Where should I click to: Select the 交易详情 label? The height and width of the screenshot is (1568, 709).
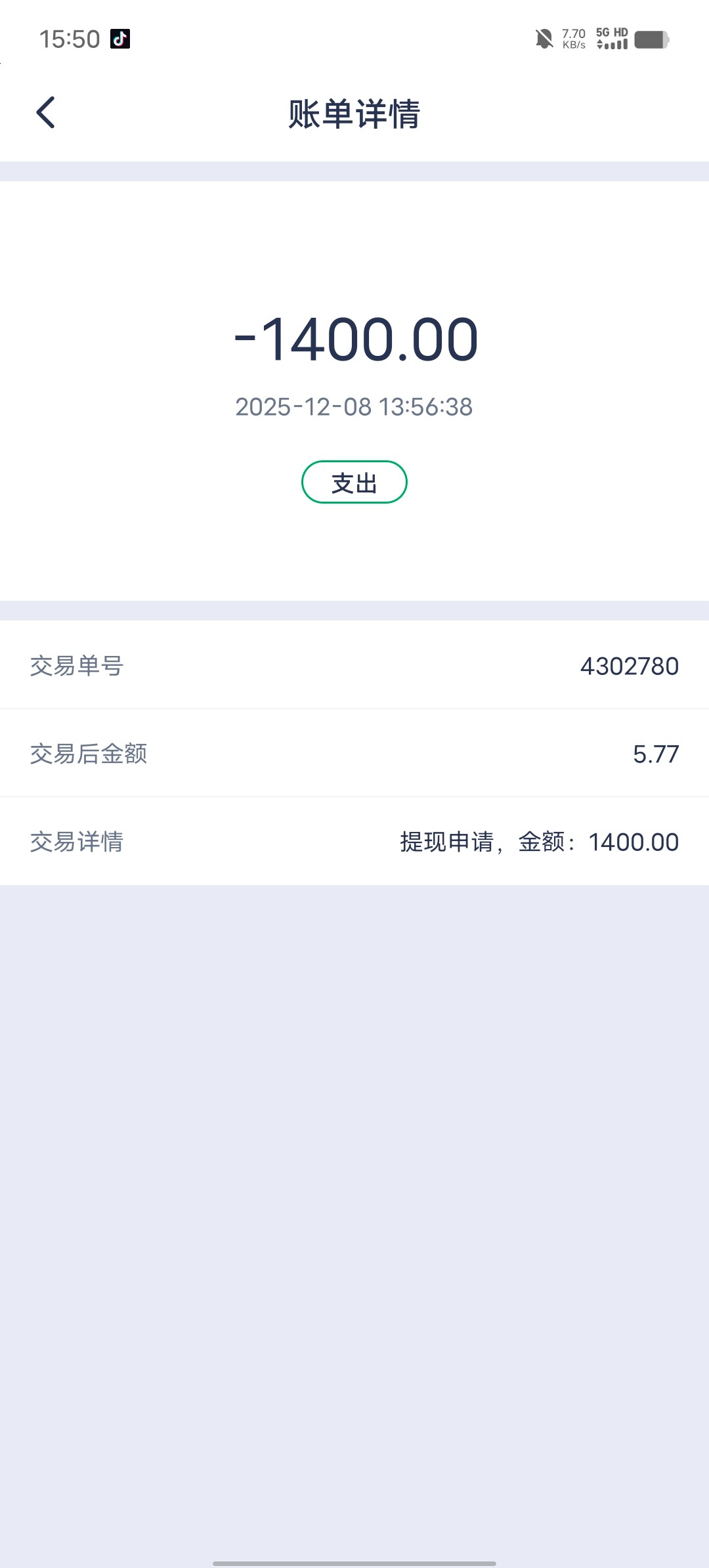pyautogui.click(x=77, y=842)
